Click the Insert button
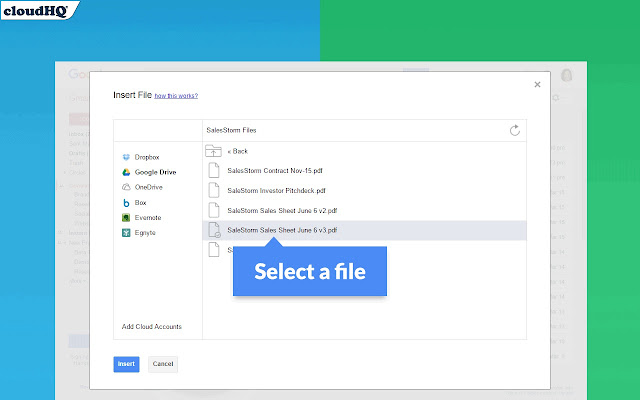Viewport: 640px width, 400px height. click(x=127, y=364)
